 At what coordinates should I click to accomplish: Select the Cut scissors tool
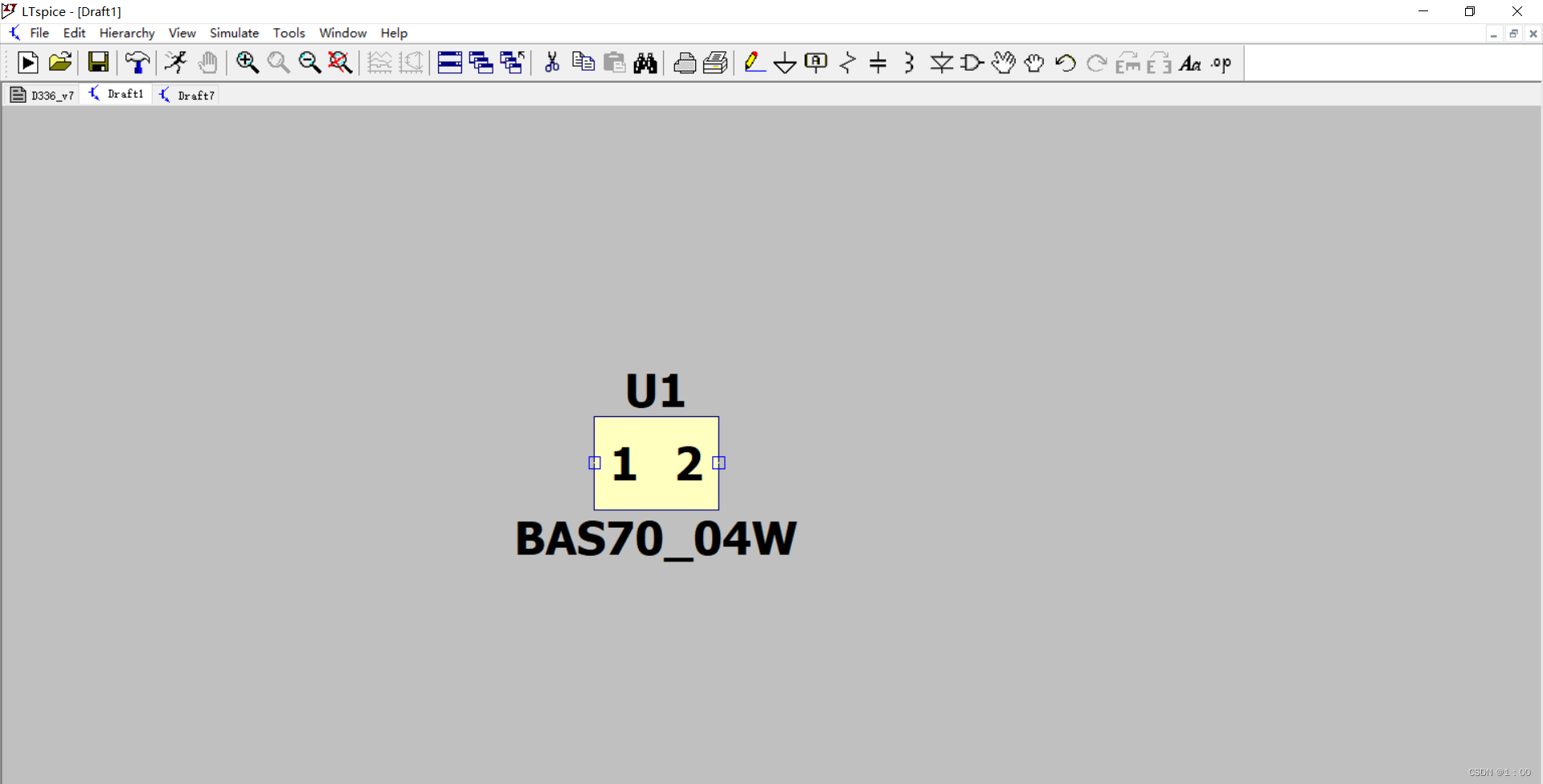point(552,63)
